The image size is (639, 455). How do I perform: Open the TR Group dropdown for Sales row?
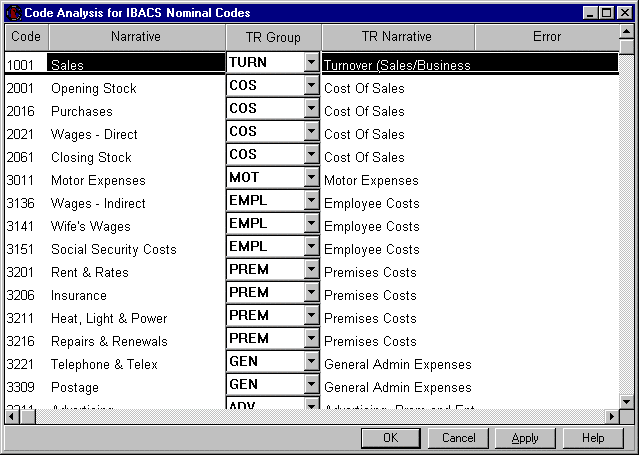311,63
